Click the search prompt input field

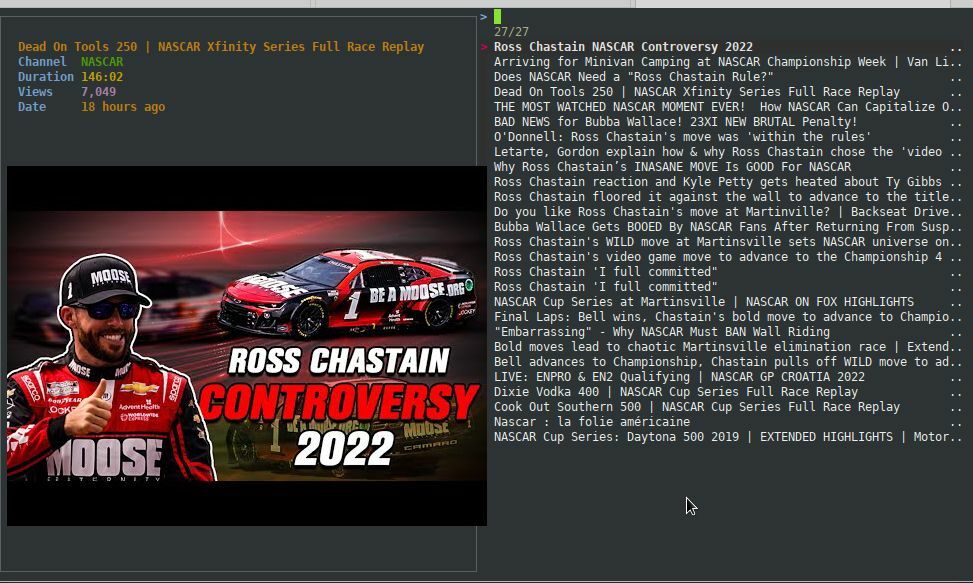click(x=727, y=17)
